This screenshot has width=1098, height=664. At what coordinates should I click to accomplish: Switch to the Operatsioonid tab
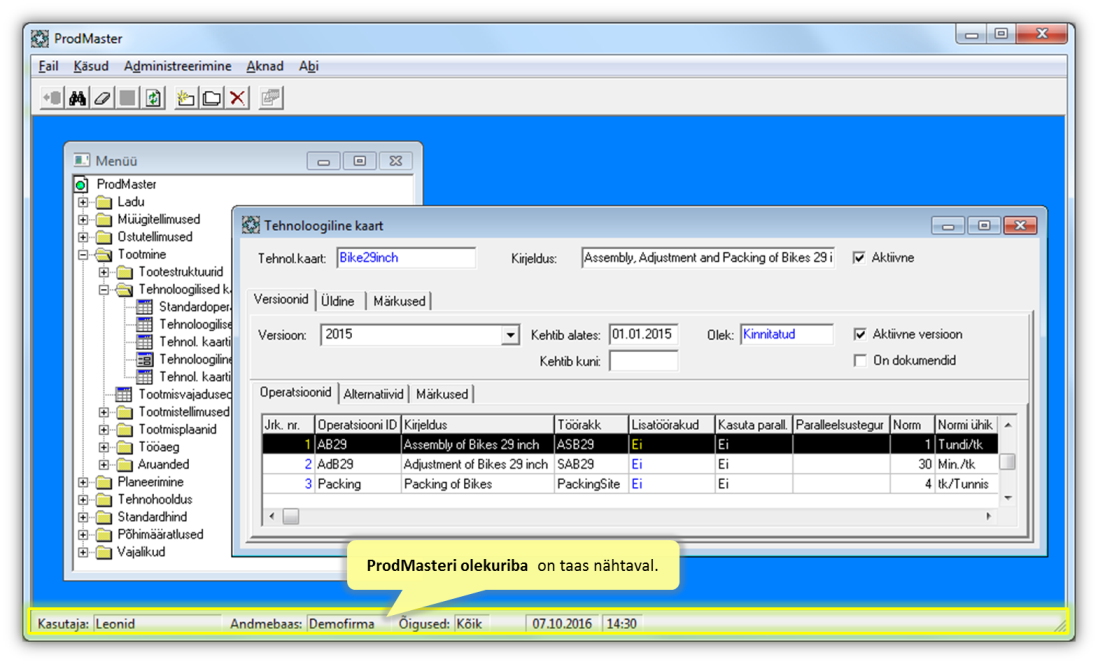pyautogui.click(x=296, y=392)
